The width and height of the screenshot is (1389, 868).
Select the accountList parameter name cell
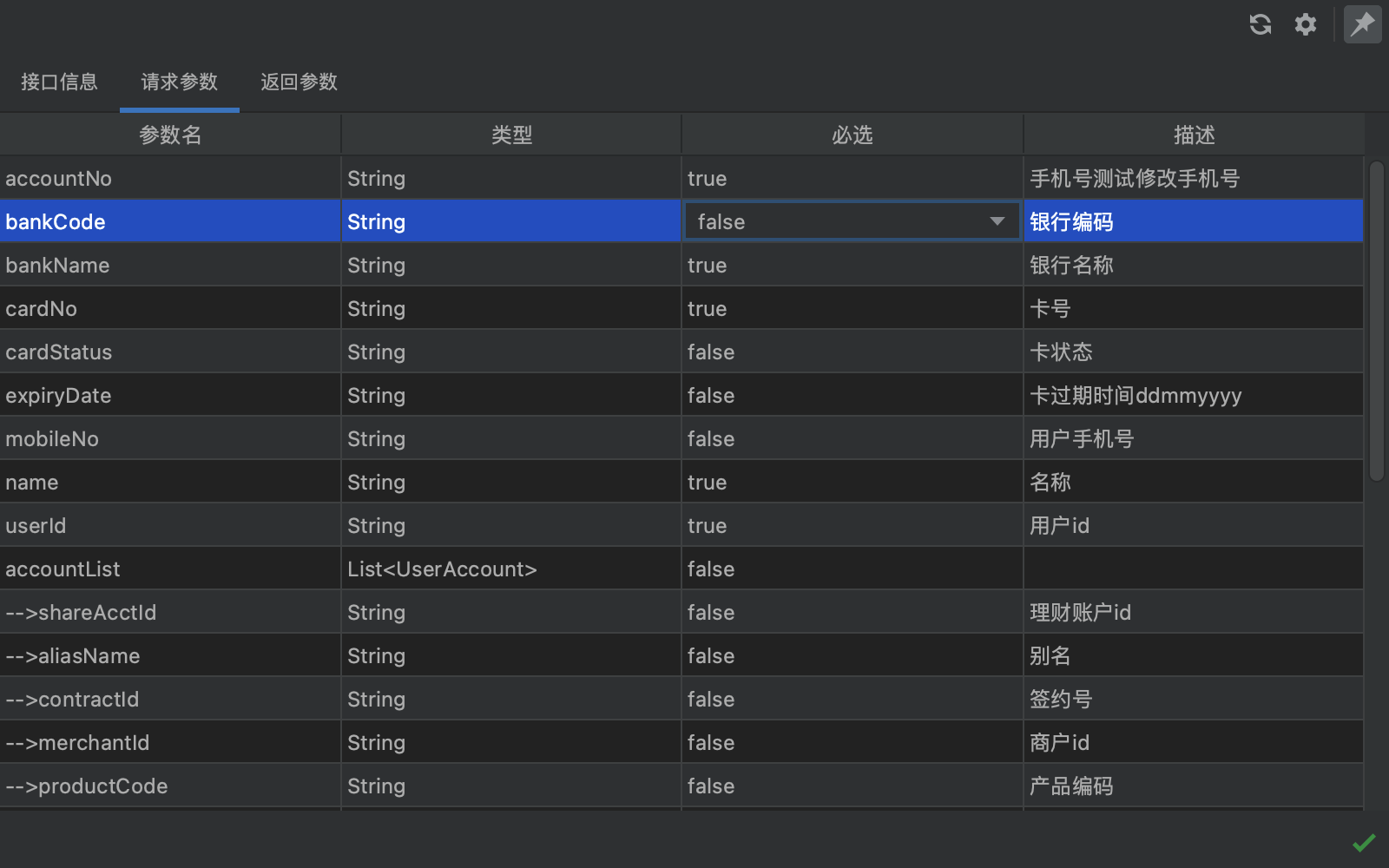coord(63,569)
